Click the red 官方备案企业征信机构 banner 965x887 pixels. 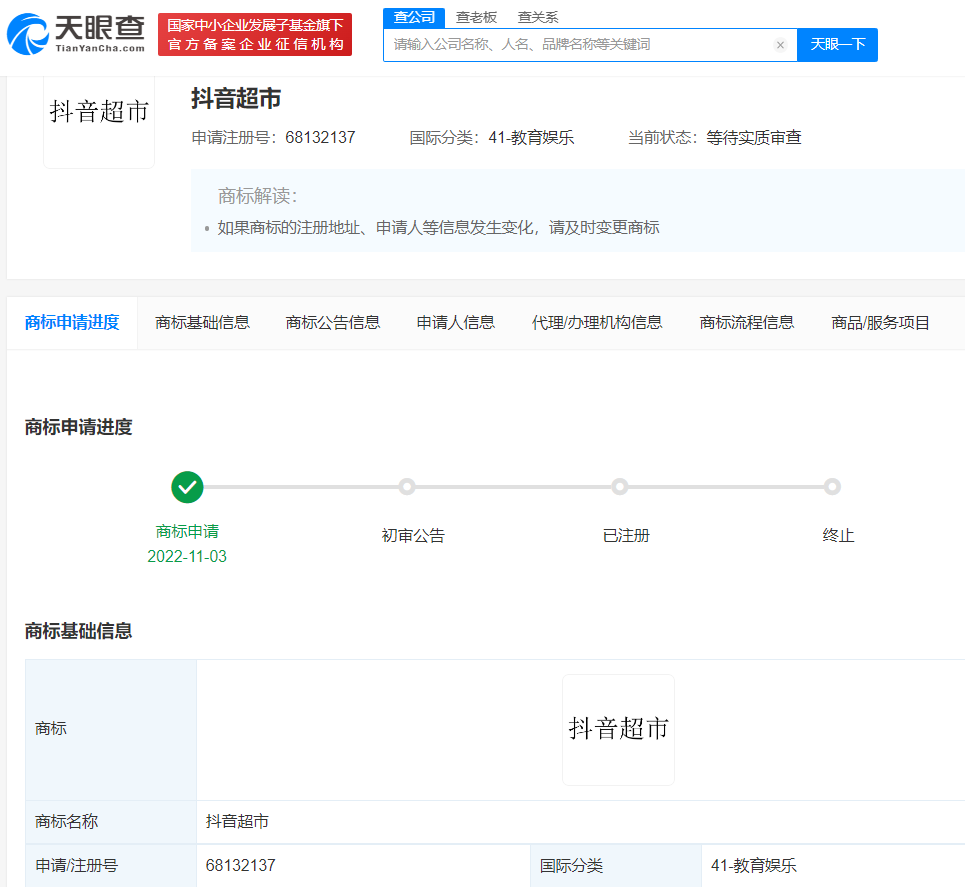click(x=255, y=35)
